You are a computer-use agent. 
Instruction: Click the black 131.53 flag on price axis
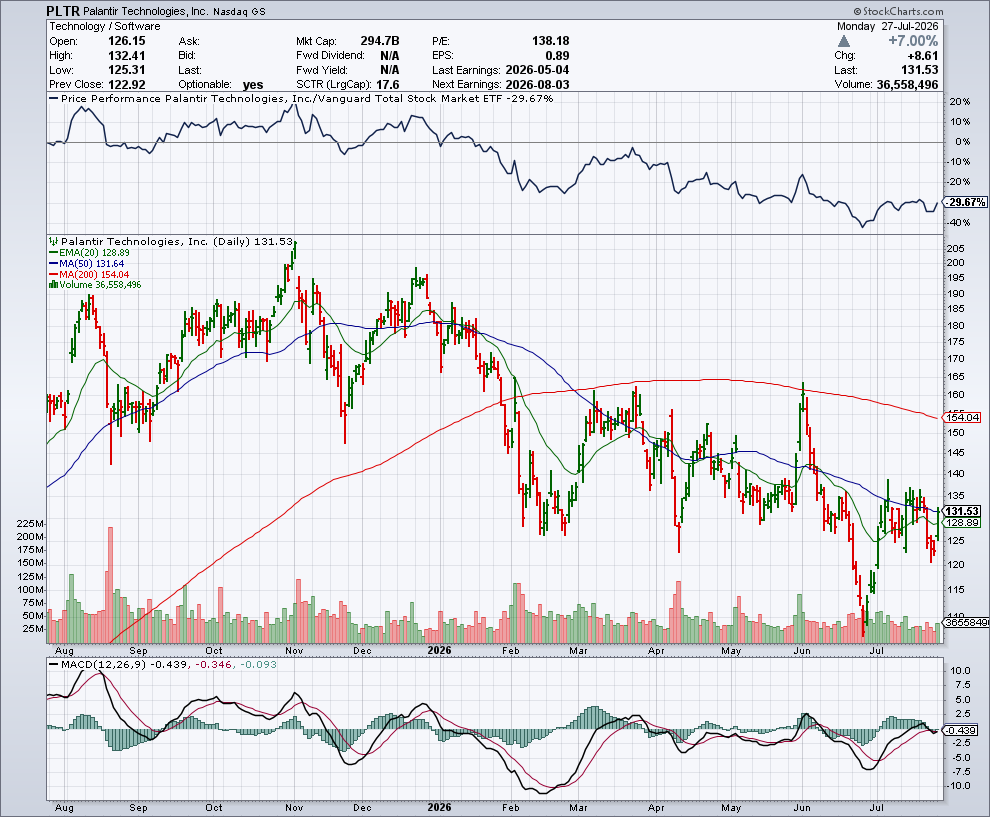(x=963, y=511)
